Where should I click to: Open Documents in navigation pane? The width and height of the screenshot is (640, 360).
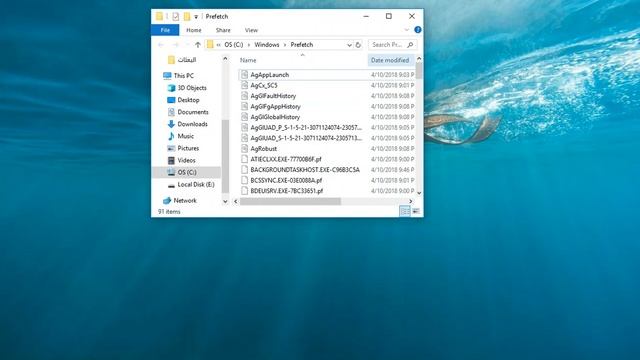188,112
